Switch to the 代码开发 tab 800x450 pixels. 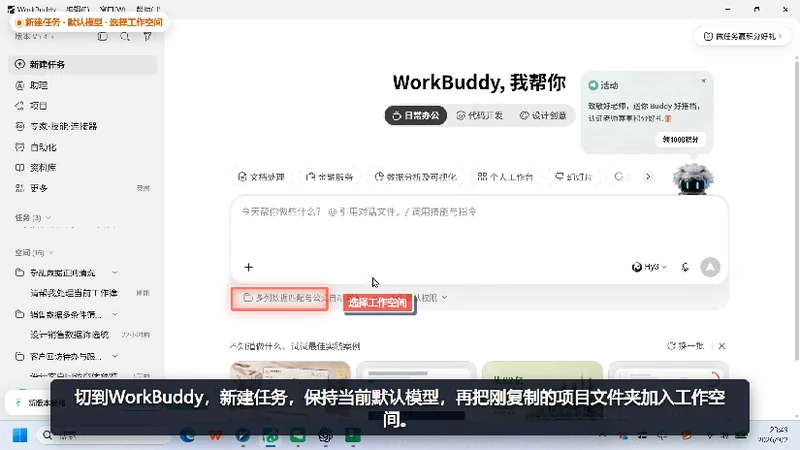pos(480,116)
